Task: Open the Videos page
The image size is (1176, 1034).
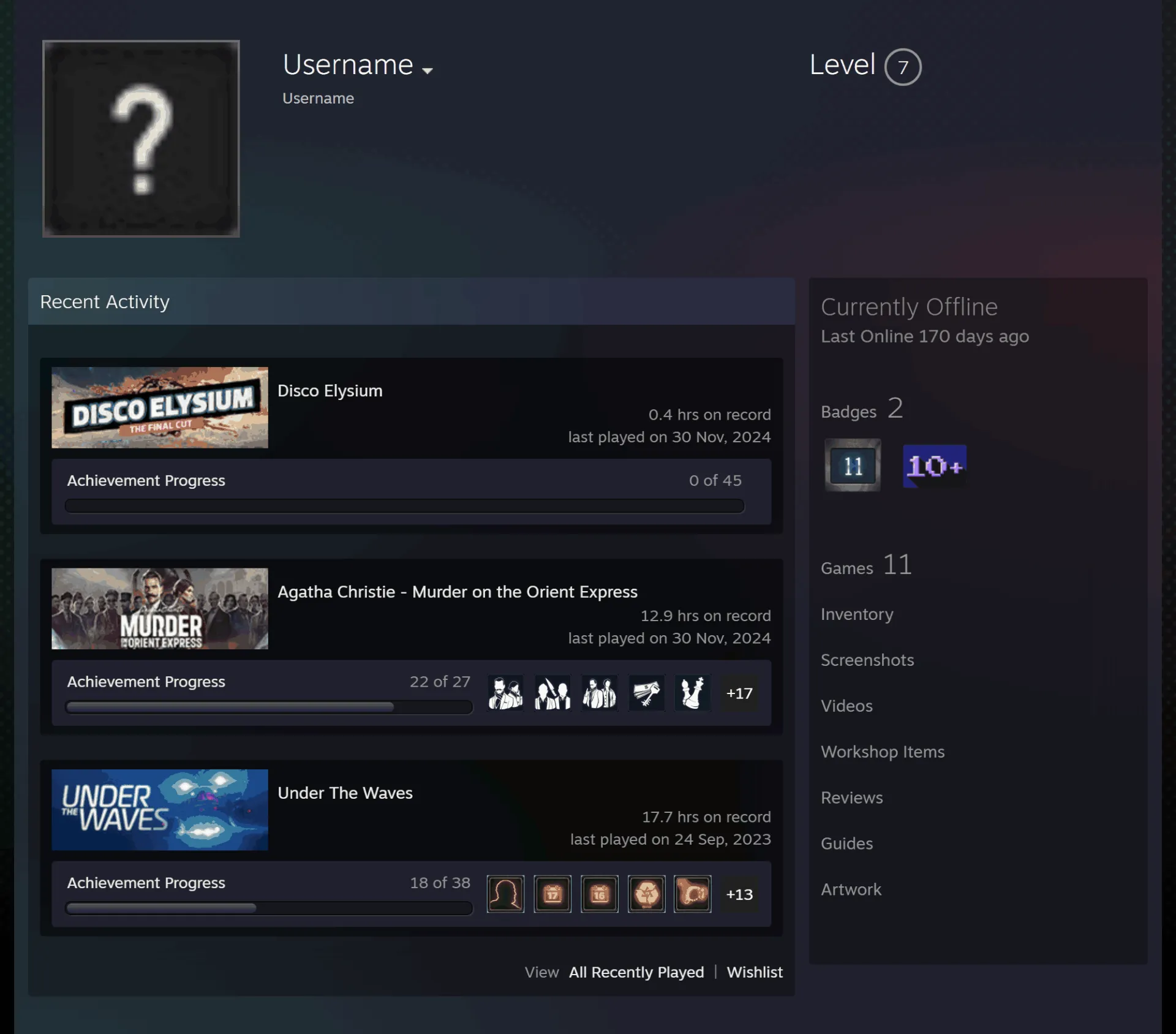Action: [x=846, y=706]
